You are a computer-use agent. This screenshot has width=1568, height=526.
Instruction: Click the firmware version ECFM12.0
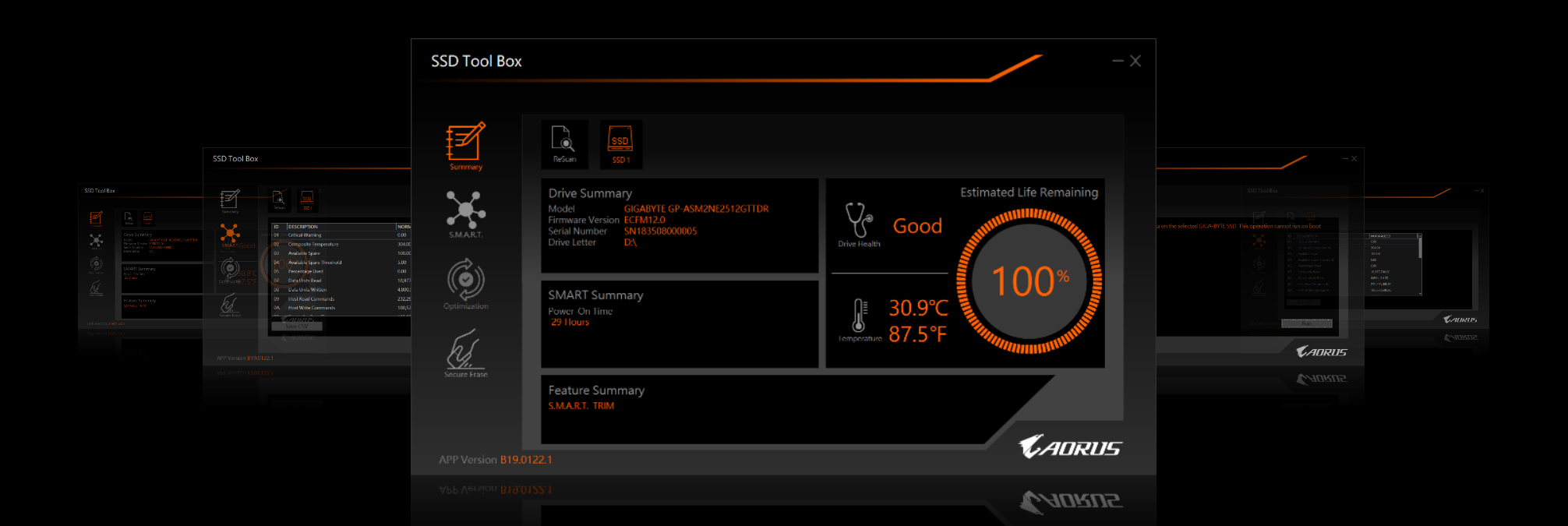(645, 220)
